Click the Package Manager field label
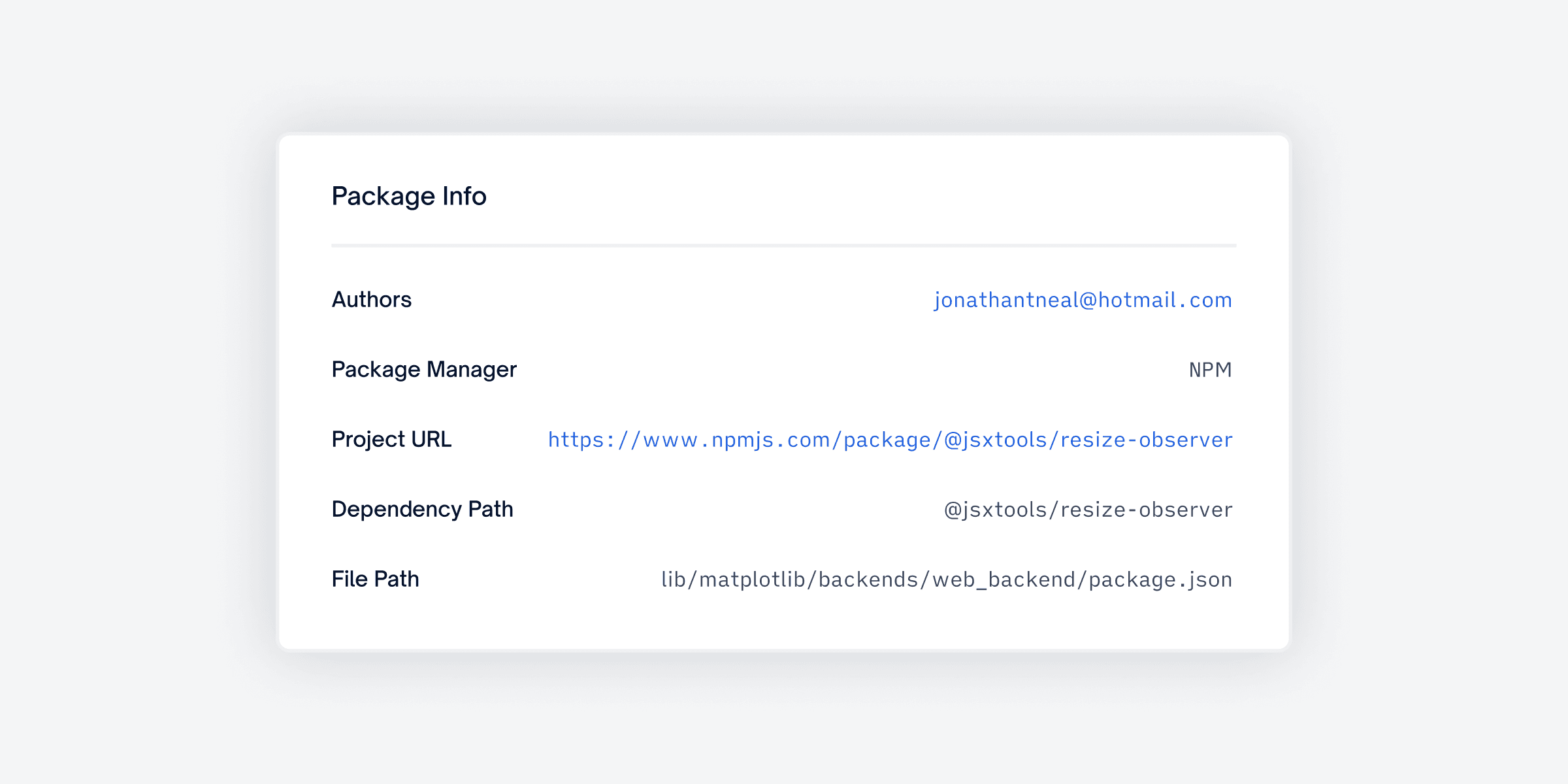Image resolution: width=1568 pixels, height=784 pixels. [x=423, y=370]
